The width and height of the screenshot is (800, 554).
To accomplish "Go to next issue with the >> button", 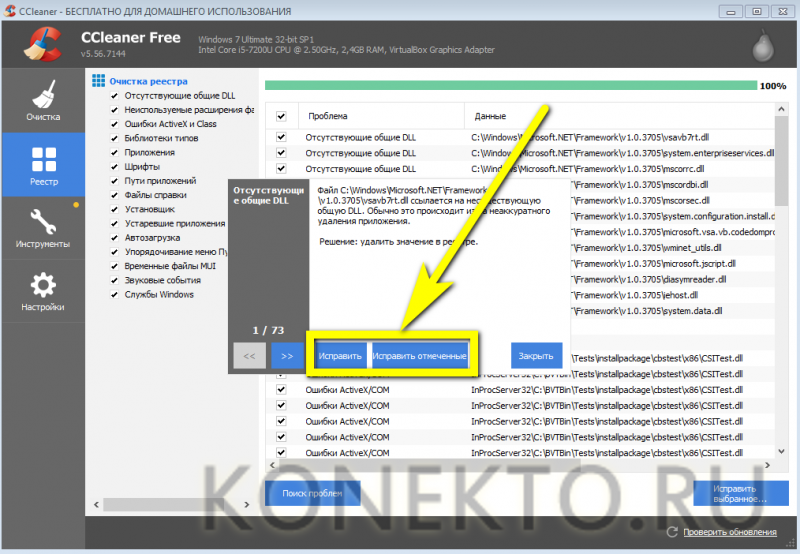I will (x=287, y=356).
